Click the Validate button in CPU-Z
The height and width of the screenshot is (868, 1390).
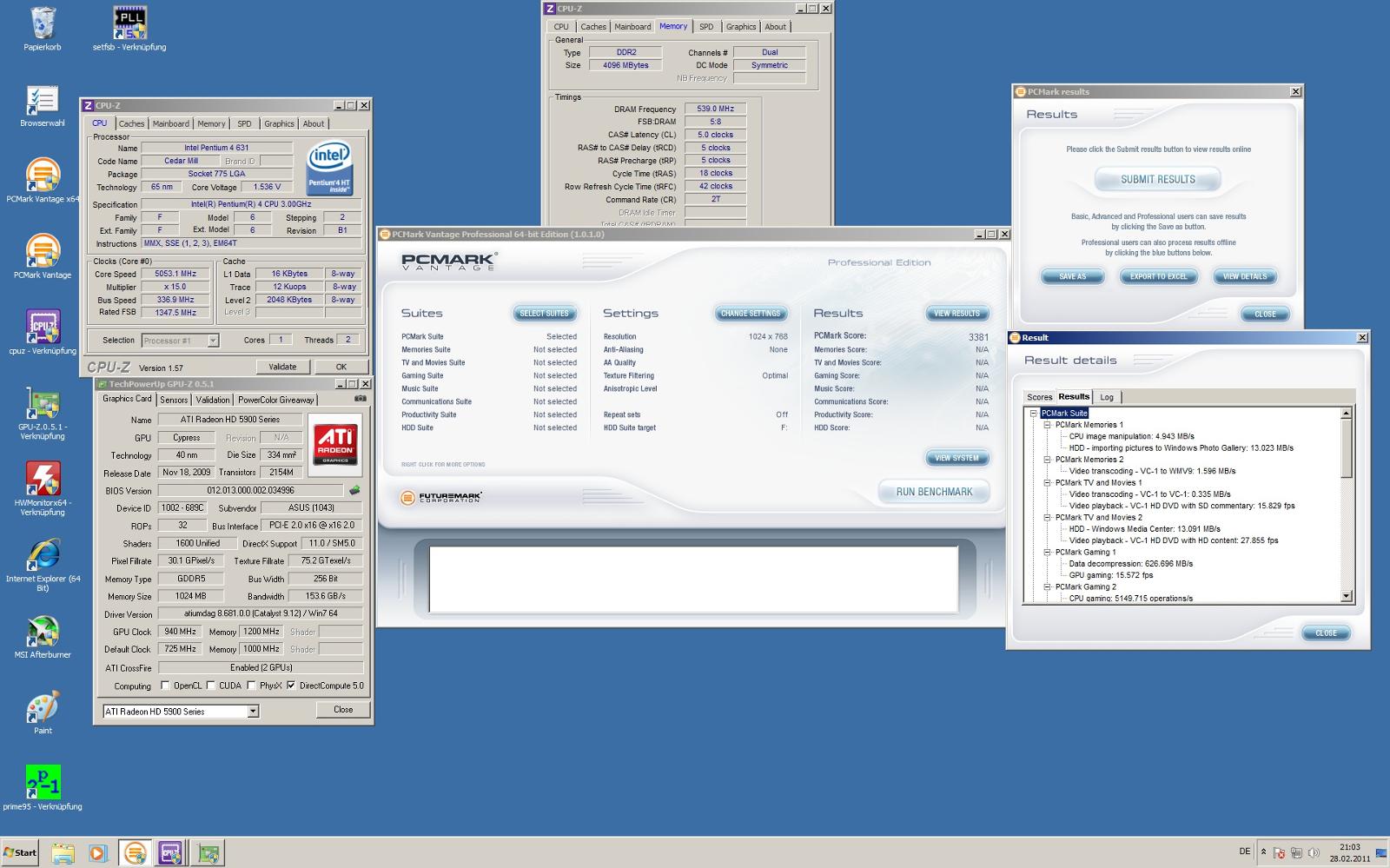pyautogui.click(x=282, y=367)
